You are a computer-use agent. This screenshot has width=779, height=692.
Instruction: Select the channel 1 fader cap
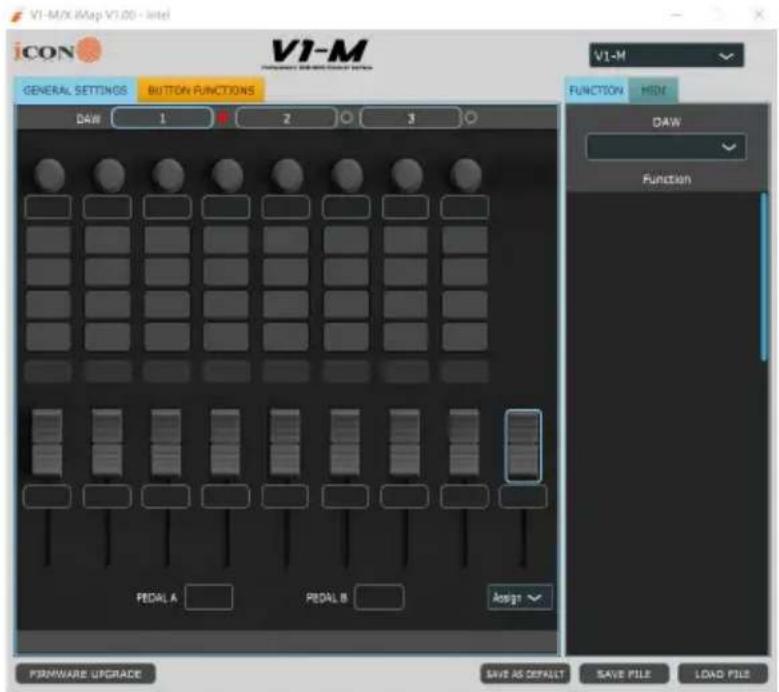47,442
